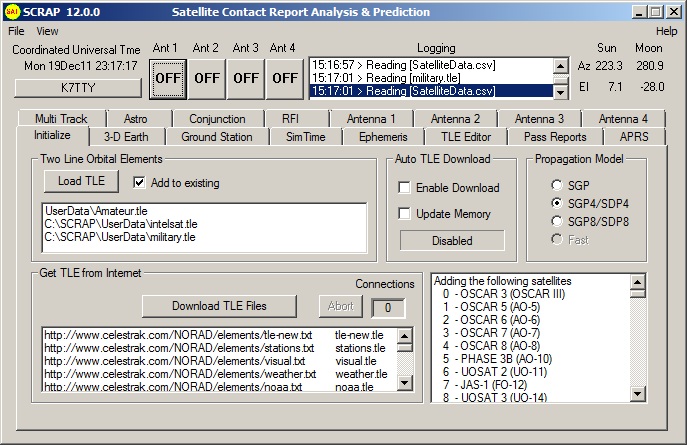The height and width of the screenshot is (445, 687).
Task: Switch to the APRS tab
Action: 634,137
